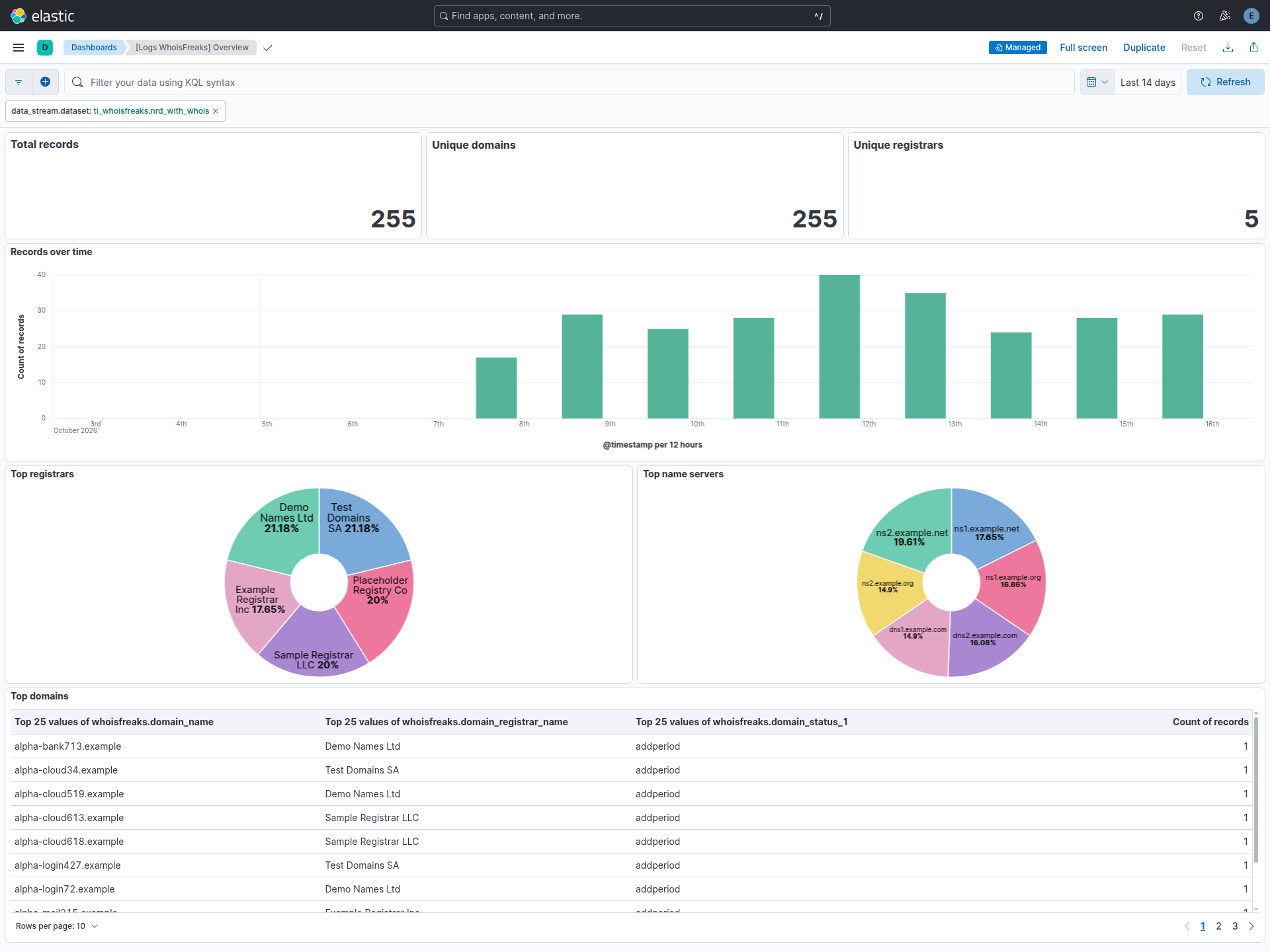This screenshot has height=952, width=1270.
Task: Click the Managed badge
Action: coord(1017,48)
